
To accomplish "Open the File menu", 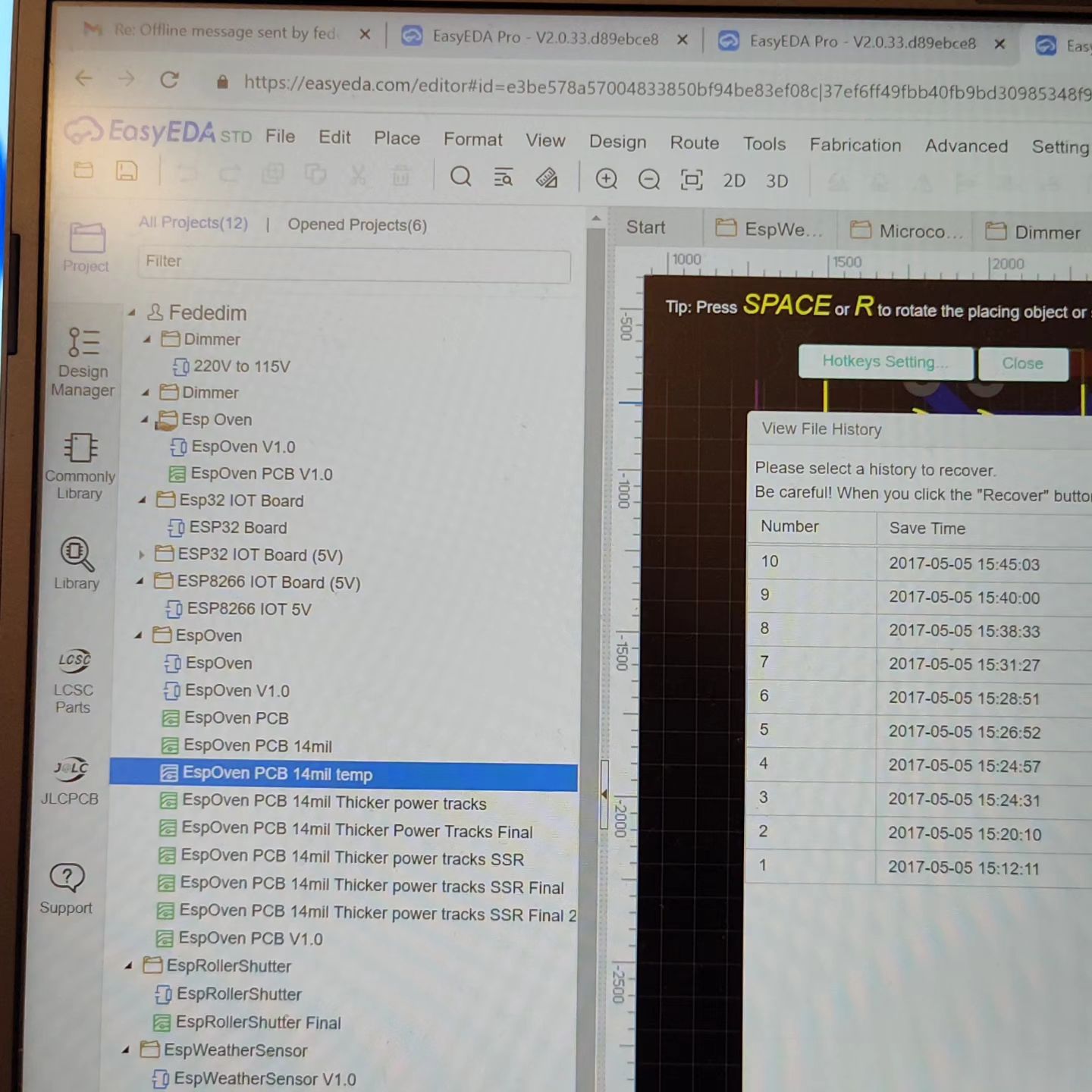I will (x=280, y=136).
